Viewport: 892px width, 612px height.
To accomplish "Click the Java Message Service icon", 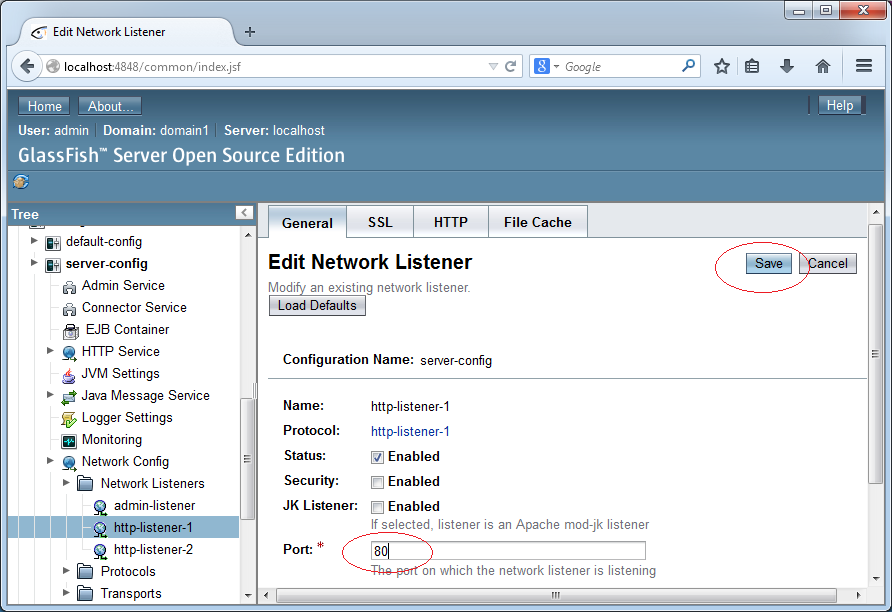I will pyautogui.click(x=69, y=398).
